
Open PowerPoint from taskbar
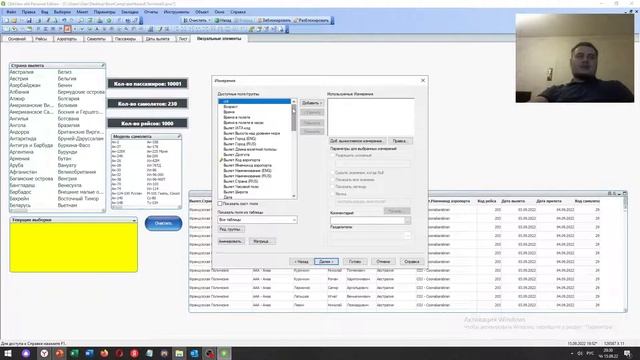pos(59,353)
